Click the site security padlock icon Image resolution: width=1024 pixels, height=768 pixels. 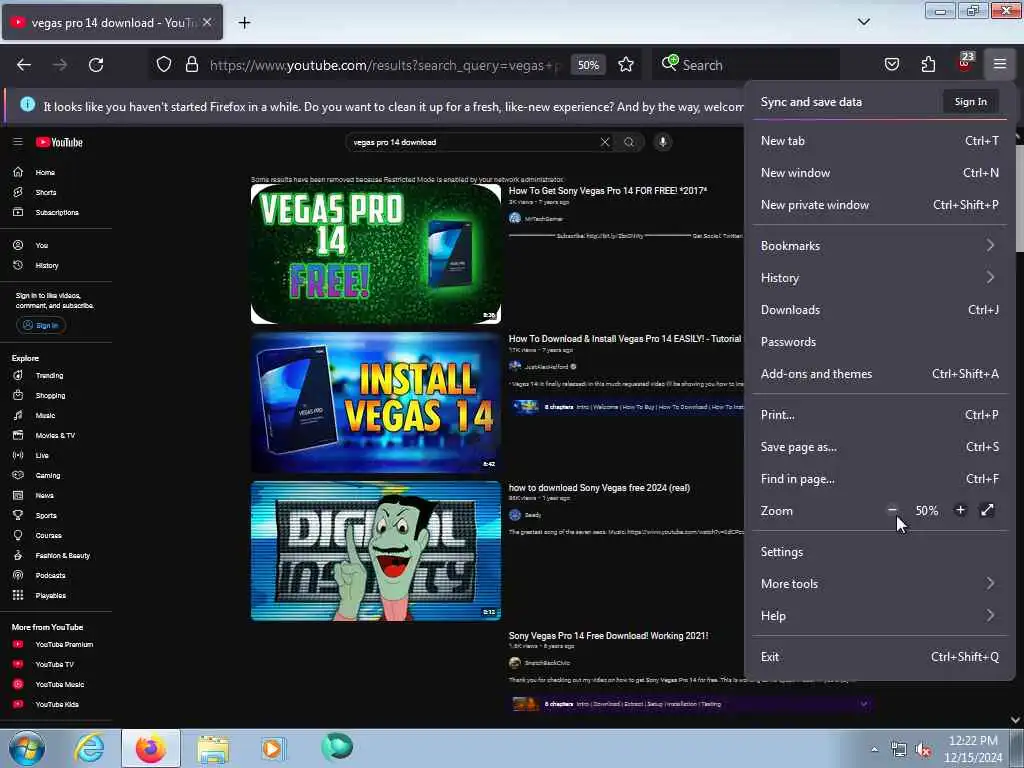191,64
